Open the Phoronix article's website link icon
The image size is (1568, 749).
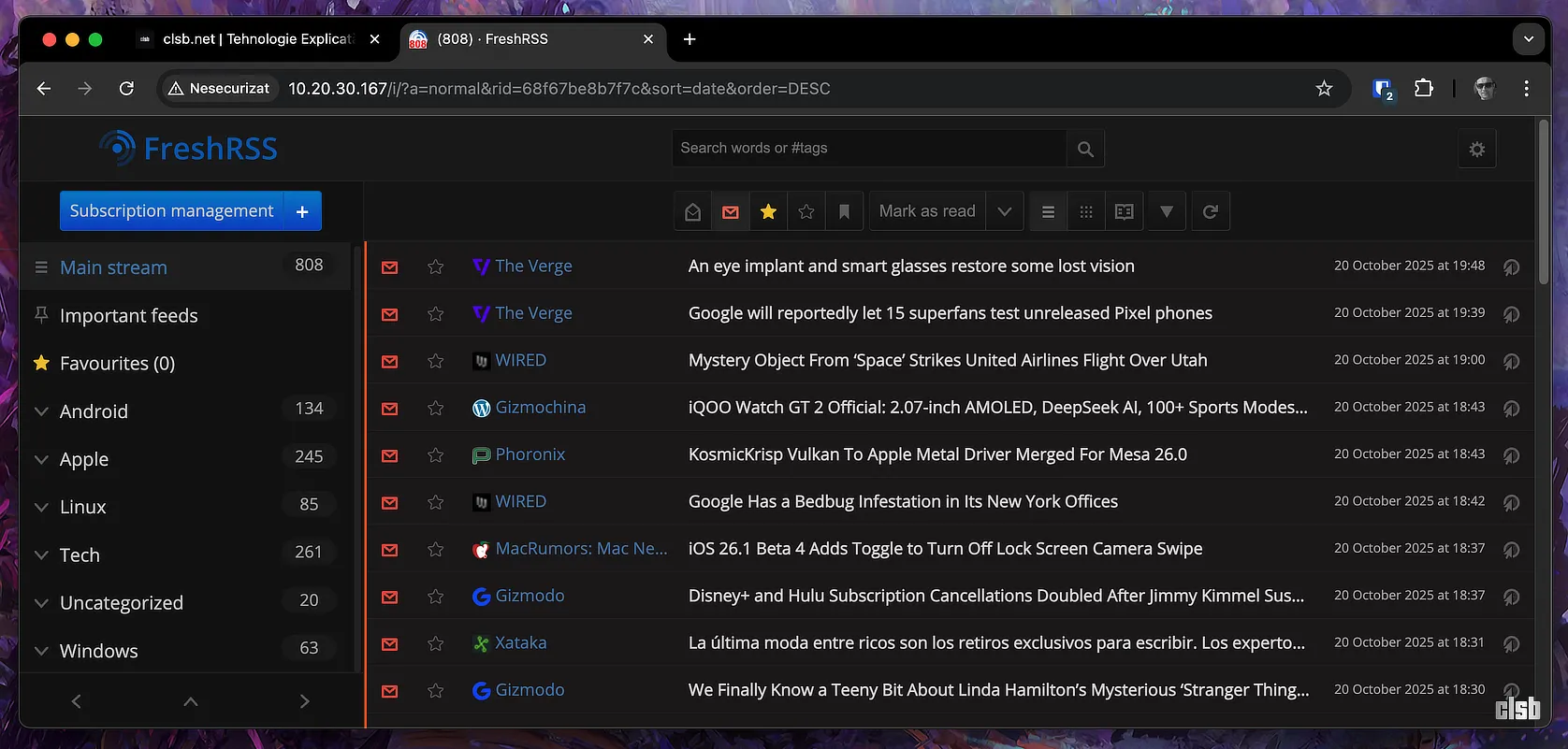1510,455
